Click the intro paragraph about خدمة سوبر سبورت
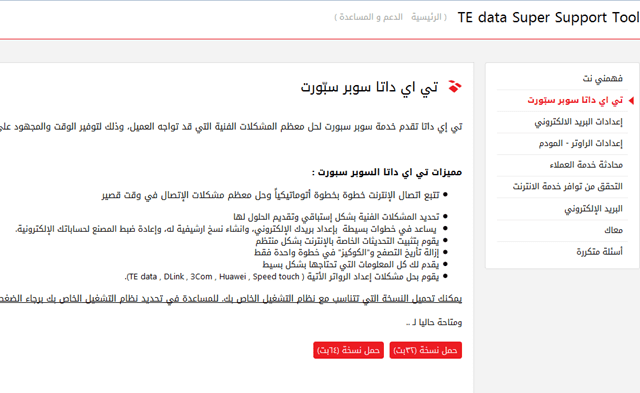Viewport: 640px width, 393px height. pos(231,127)
